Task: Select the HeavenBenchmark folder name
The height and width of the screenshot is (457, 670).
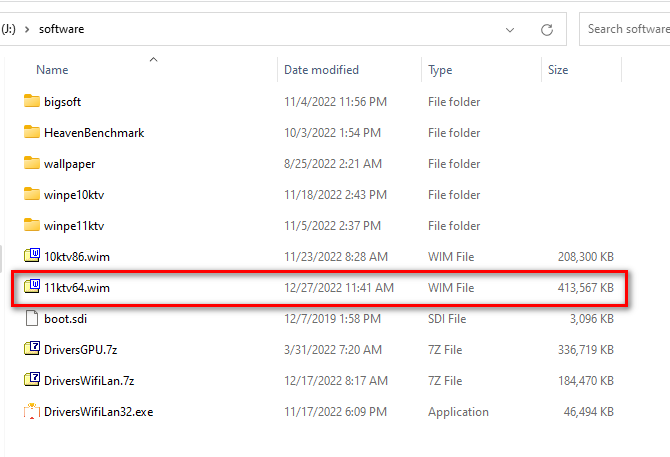Action: pyautogui.click(x=94, y=133)
